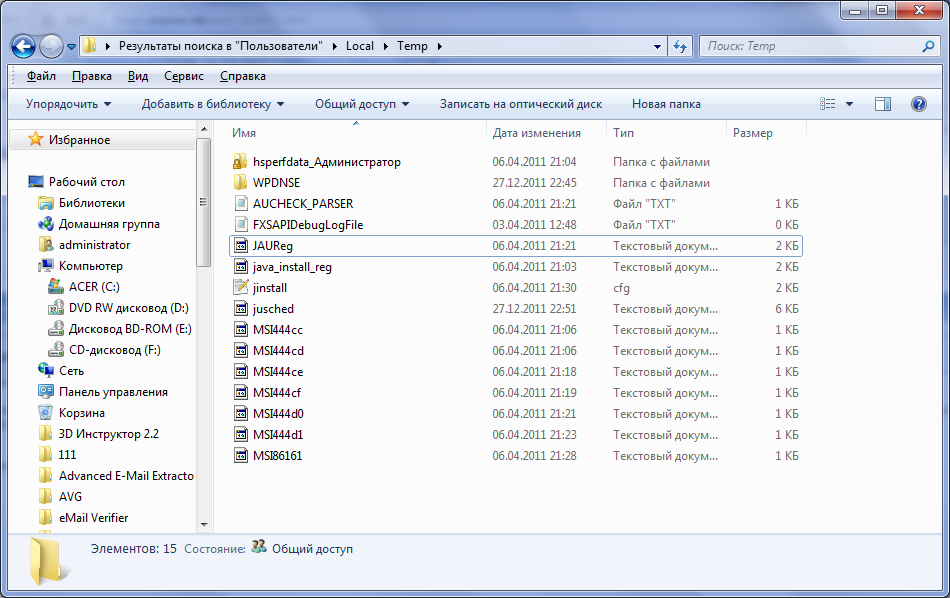Expand Добавить в библиотеку dropdown

coord(213,104)
